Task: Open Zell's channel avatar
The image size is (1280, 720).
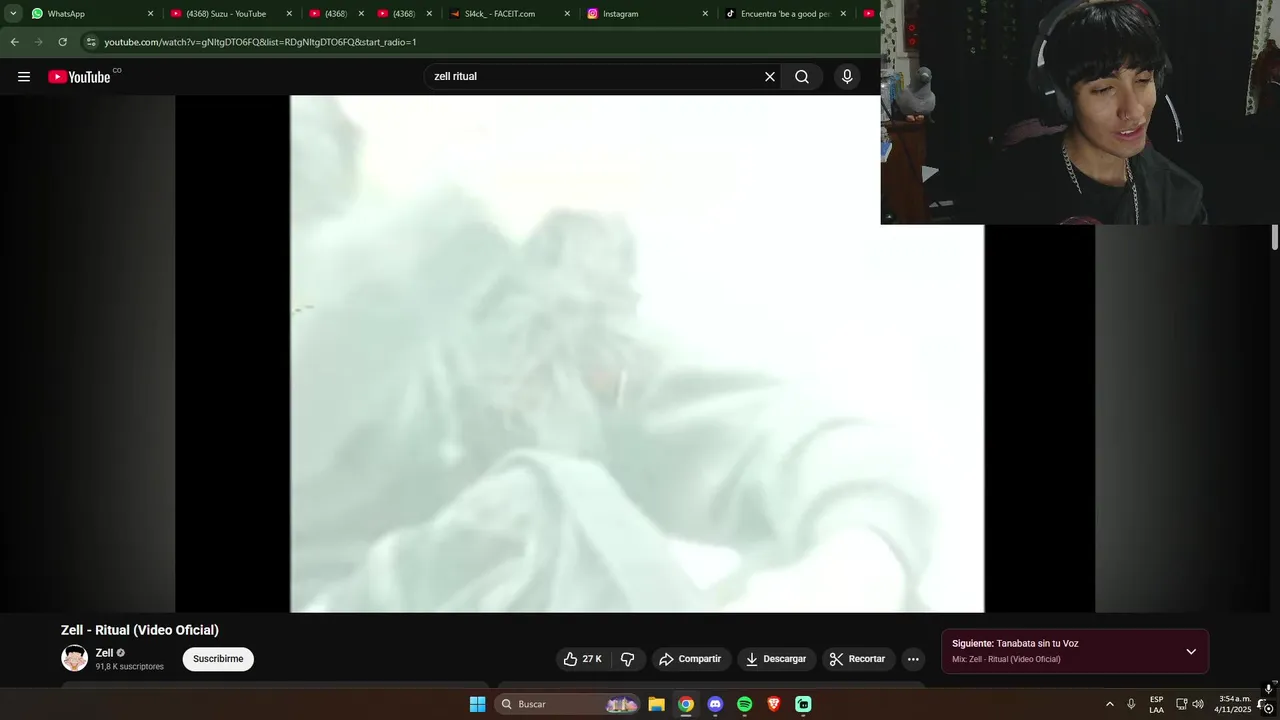Action: [75, 658]
